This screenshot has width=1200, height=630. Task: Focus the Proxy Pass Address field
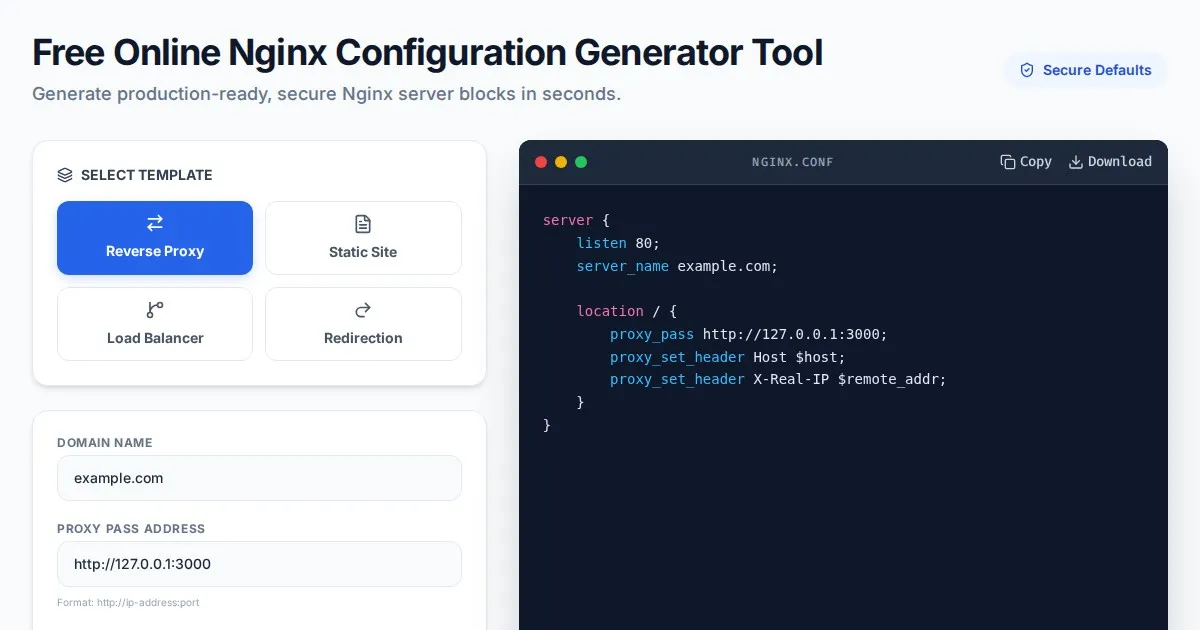(x=259, y=564)
